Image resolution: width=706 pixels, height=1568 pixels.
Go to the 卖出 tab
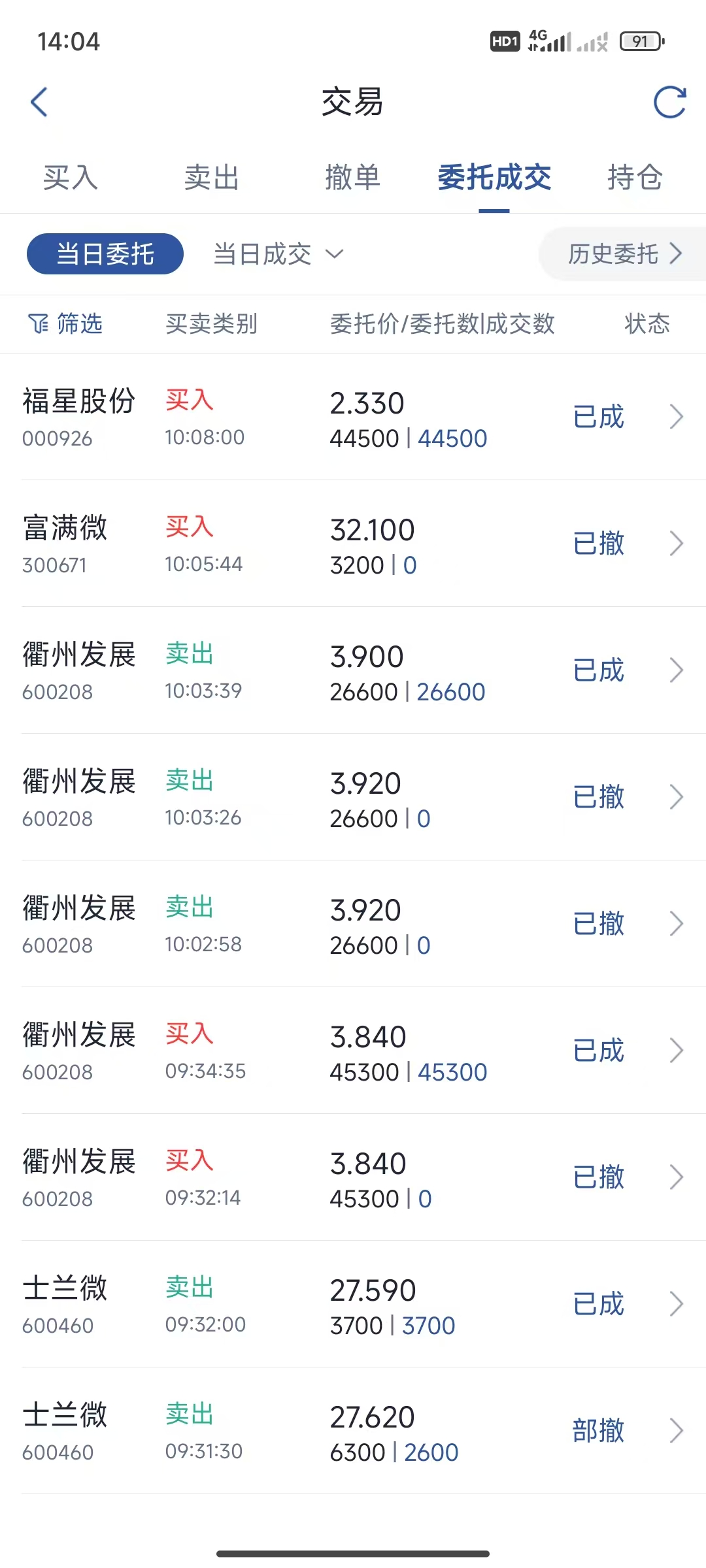point(212,178)
